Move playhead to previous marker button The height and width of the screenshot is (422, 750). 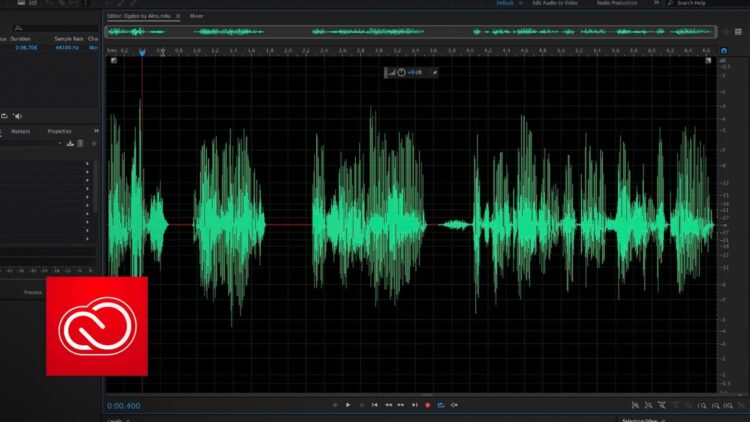click(375, 405)
